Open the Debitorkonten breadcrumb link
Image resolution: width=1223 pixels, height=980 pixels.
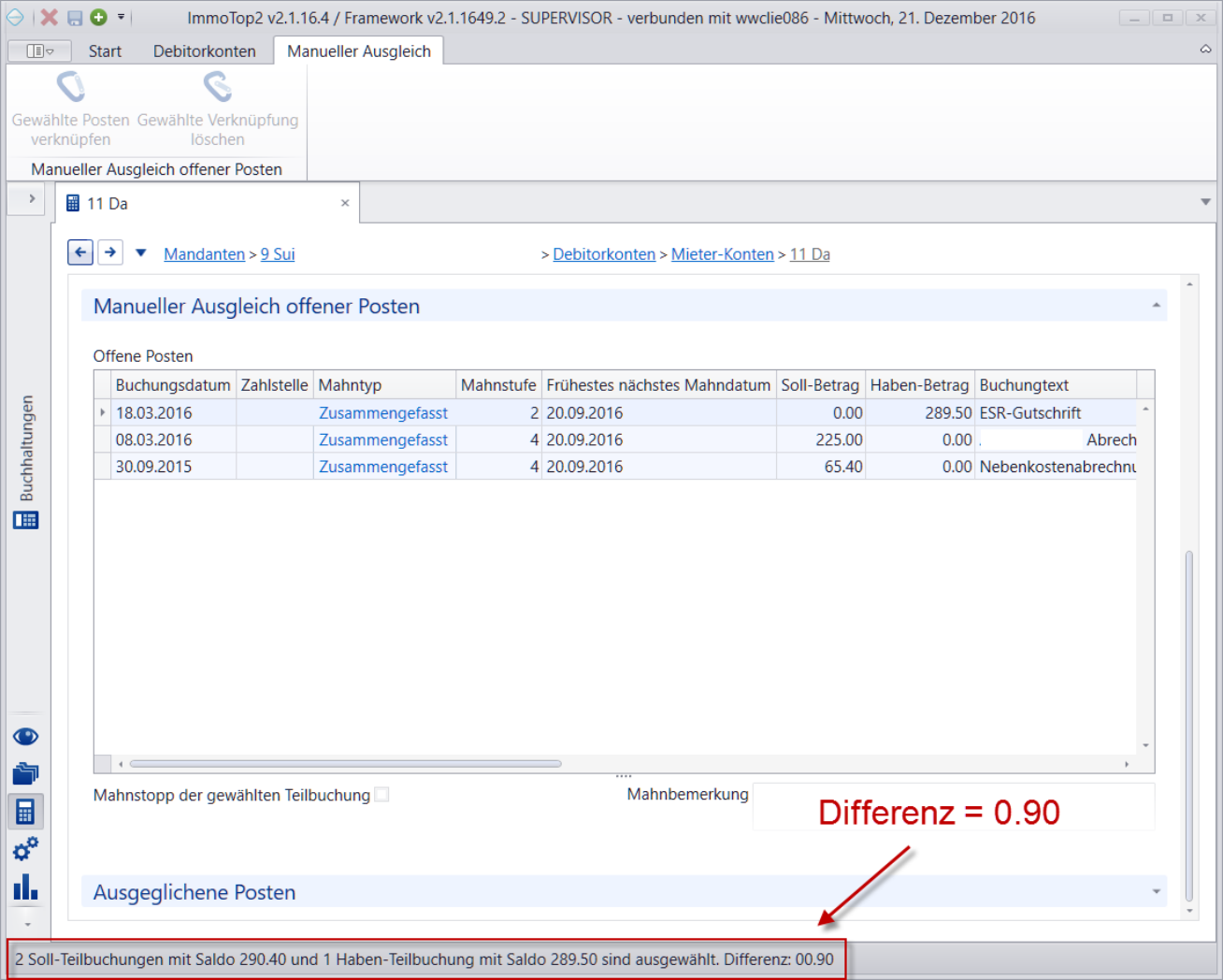[x=604, y=254]
